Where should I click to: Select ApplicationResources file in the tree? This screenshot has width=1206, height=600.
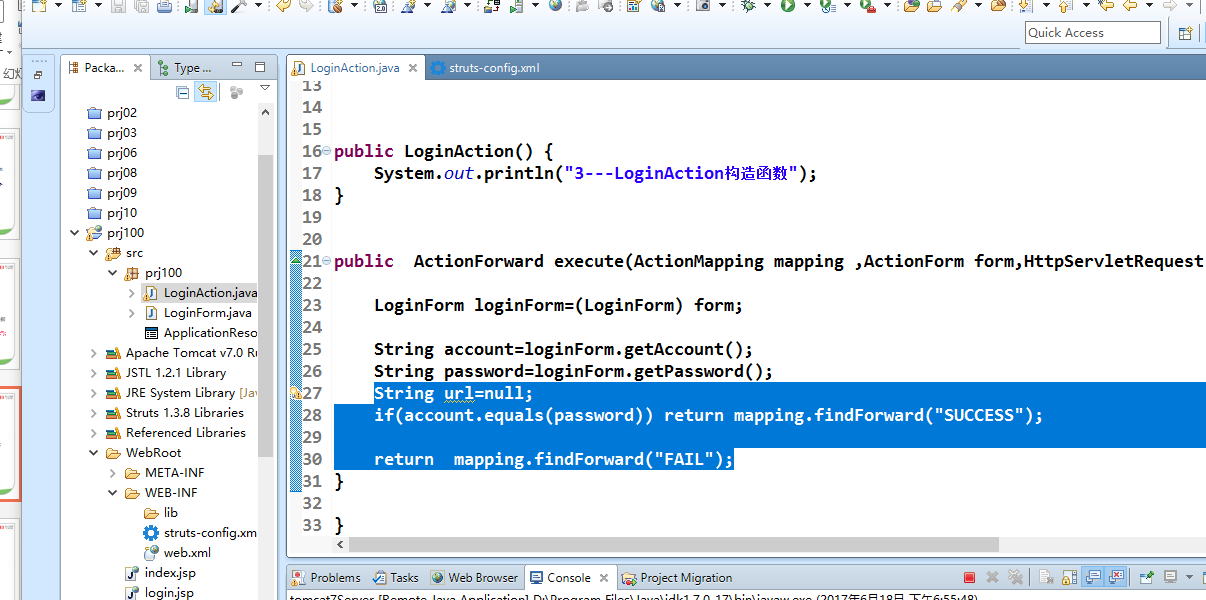click(x=201, y=333)
